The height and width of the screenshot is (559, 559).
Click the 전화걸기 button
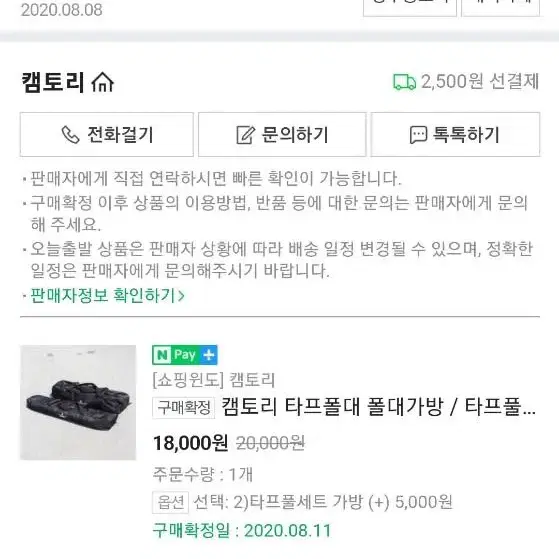107,134
